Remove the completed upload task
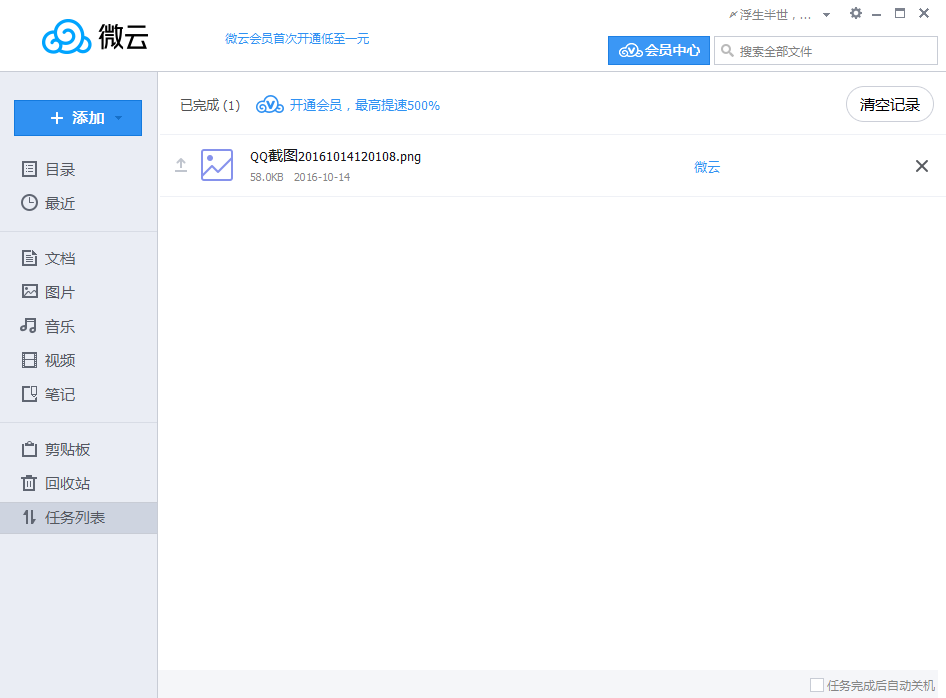The height and width of the screenshot is (698, 946). point(921,166)
